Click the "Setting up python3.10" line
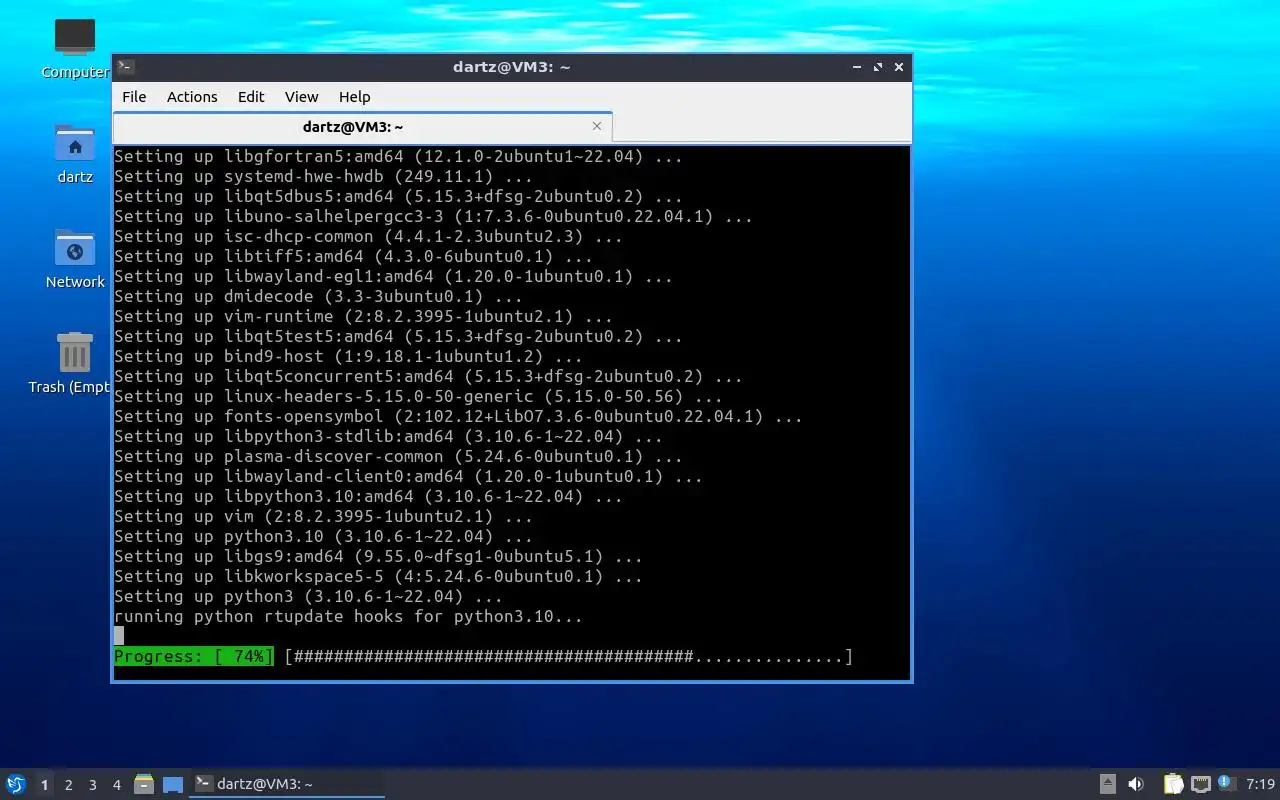This screenshot has height=800, width=1280. pos(323,537)
